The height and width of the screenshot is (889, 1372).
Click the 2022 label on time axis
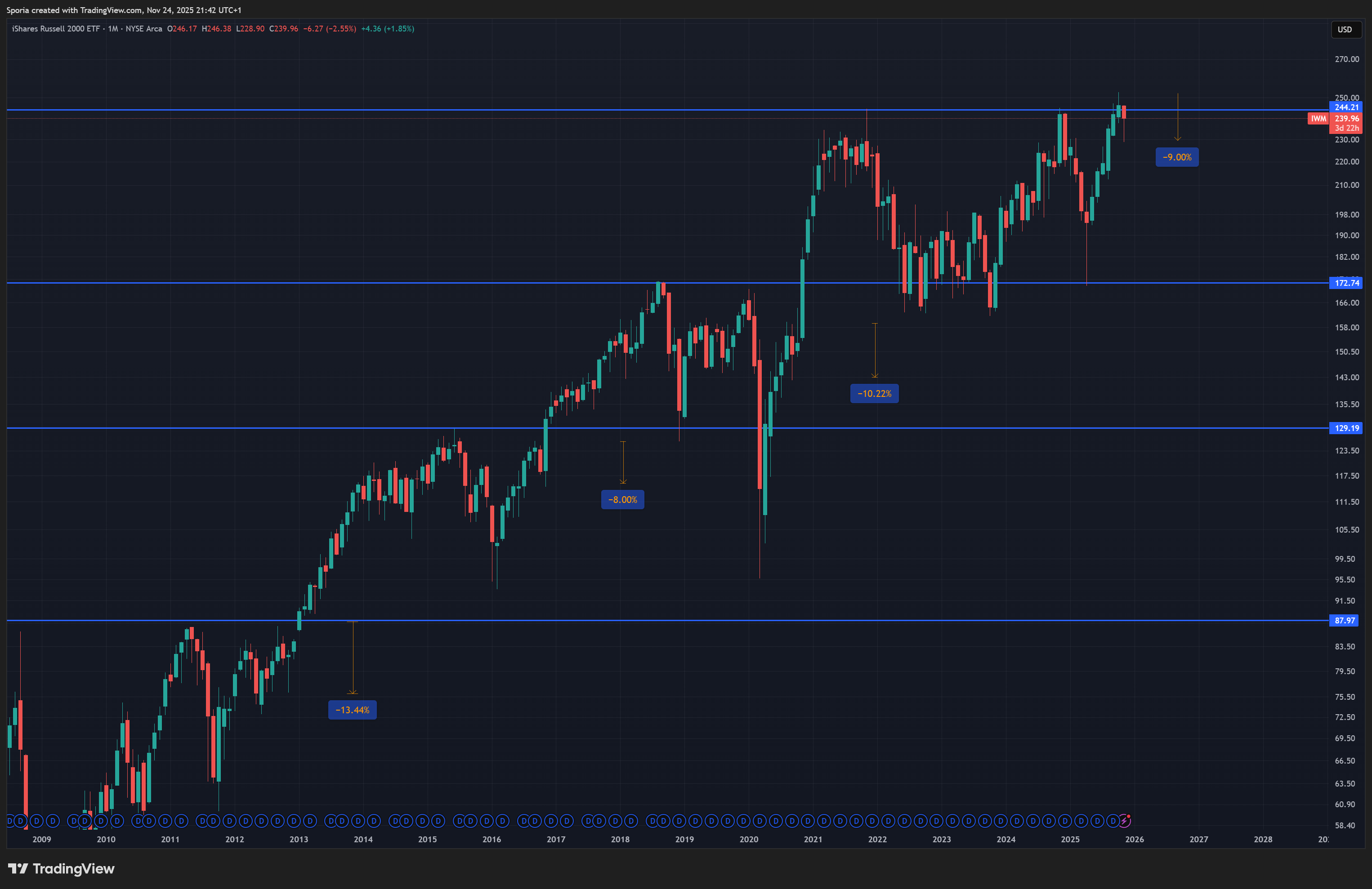pos(877,840)
